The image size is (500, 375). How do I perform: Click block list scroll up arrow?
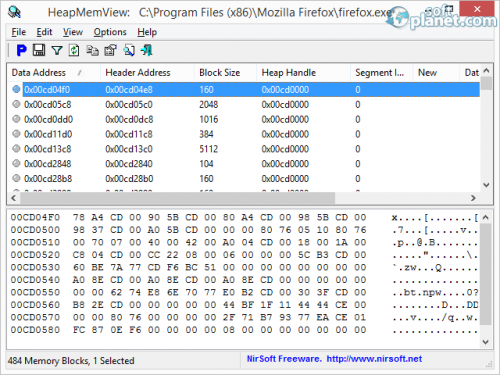click(486, 71)
